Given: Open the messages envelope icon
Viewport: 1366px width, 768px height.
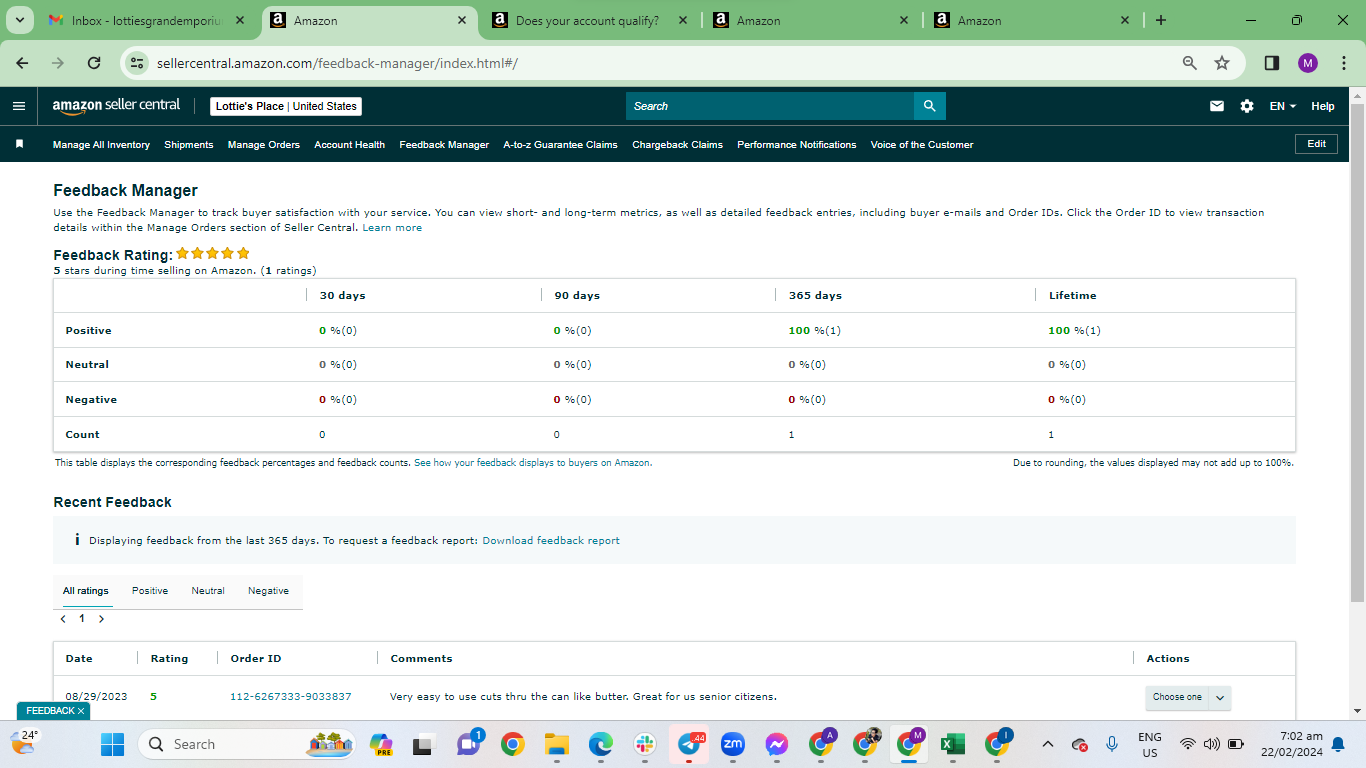Looking at the screenshot, I should [x=1217, y=106].
